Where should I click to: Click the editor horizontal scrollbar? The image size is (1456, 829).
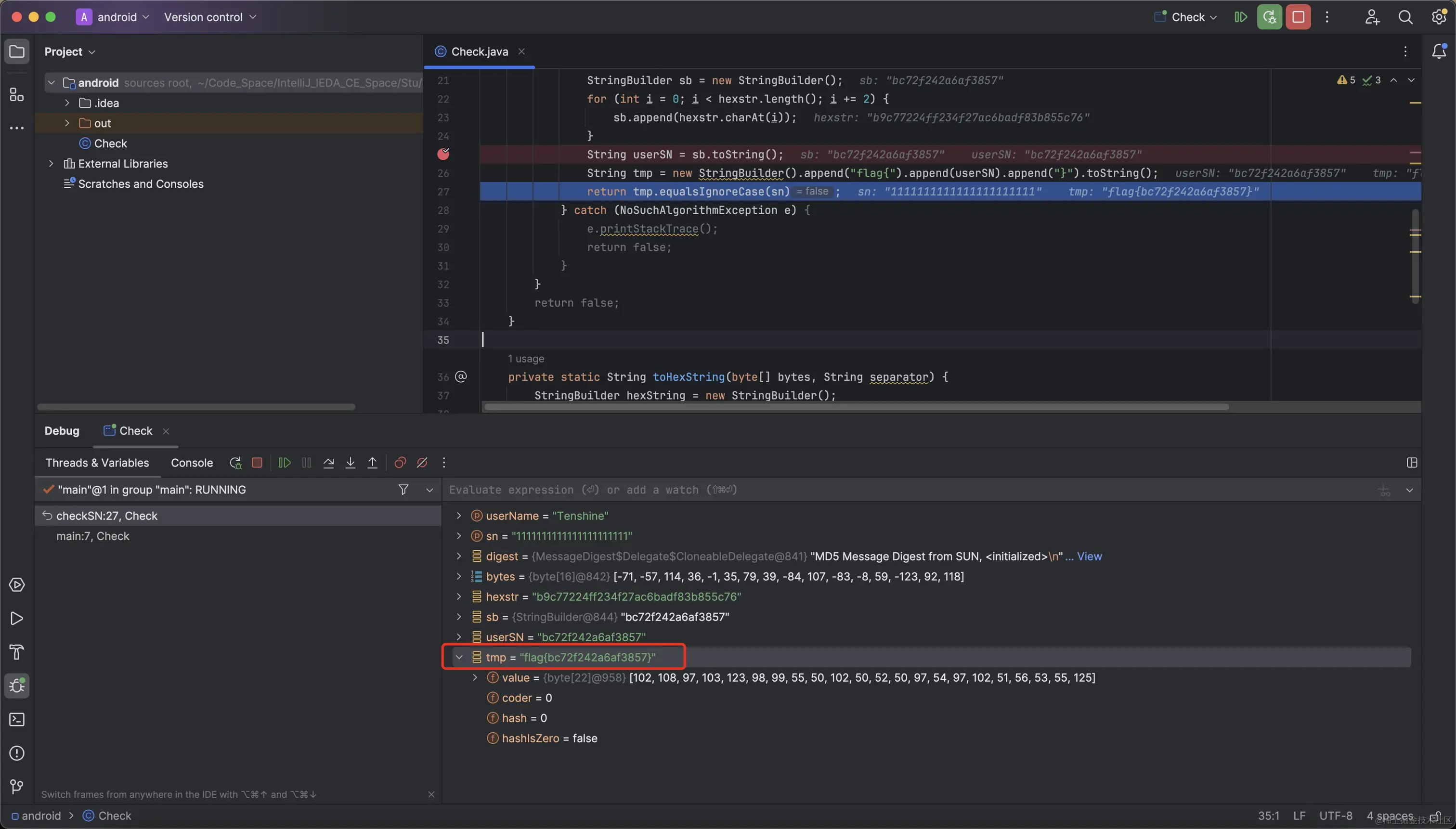(x=854, y=407)
